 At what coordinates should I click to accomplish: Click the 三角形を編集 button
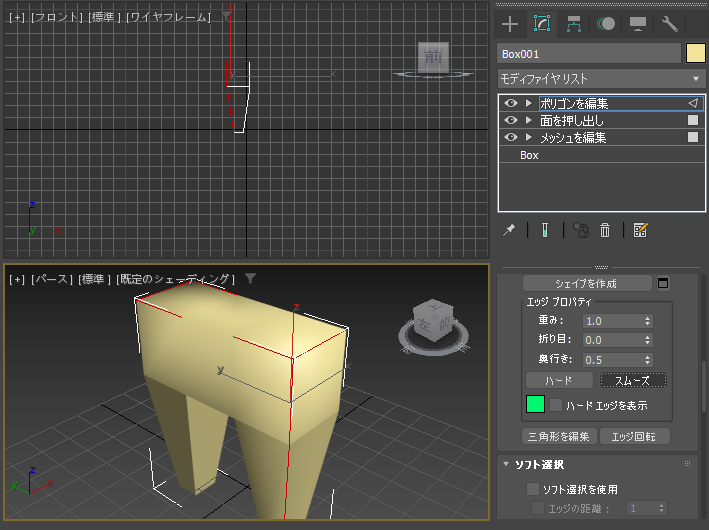click(559, 436)
